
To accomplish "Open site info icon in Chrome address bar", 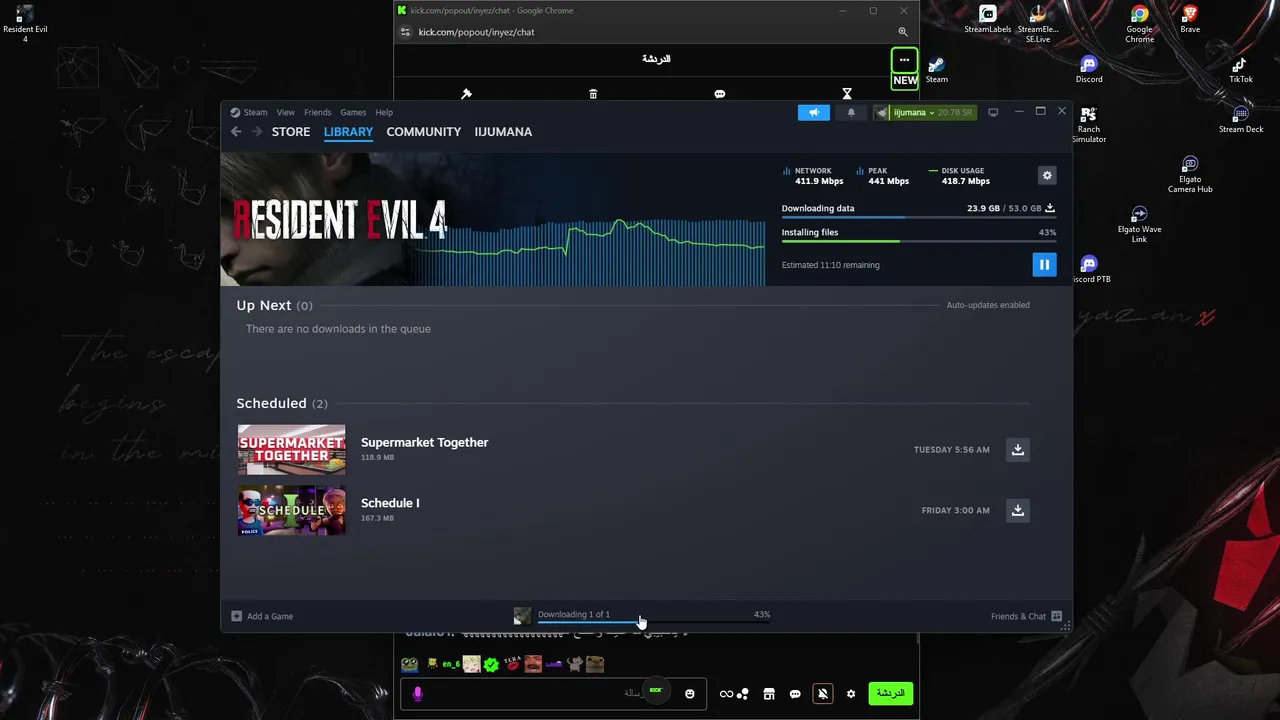I will (405, 32).
